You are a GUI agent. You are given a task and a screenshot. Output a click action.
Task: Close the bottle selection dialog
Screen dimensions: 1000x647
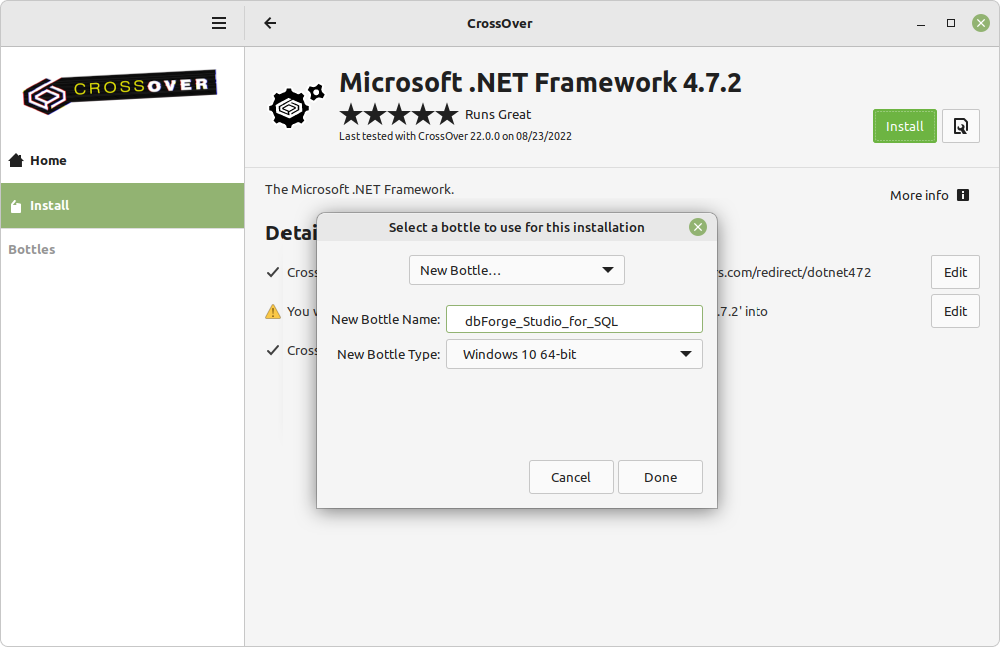[698, 227]
